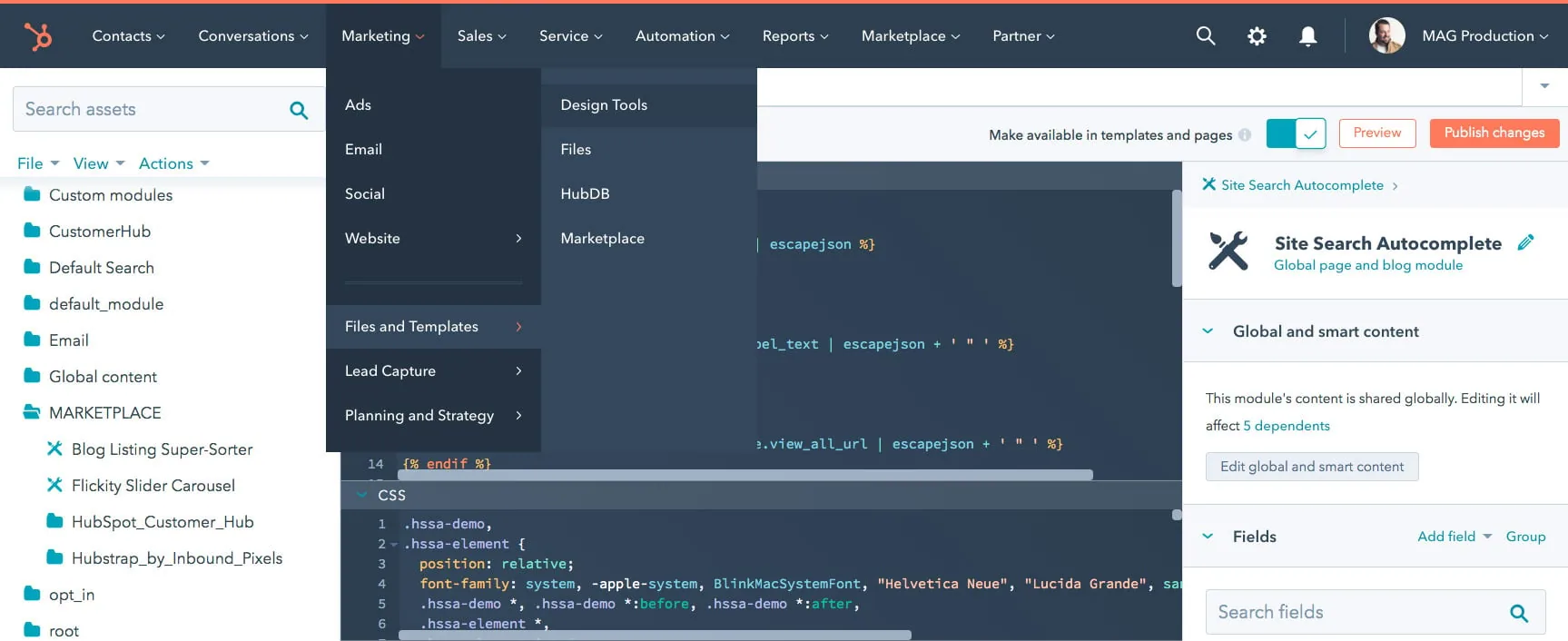Click Edit global and smart content button
The image size is (1568, 641).
(1312, 467)
